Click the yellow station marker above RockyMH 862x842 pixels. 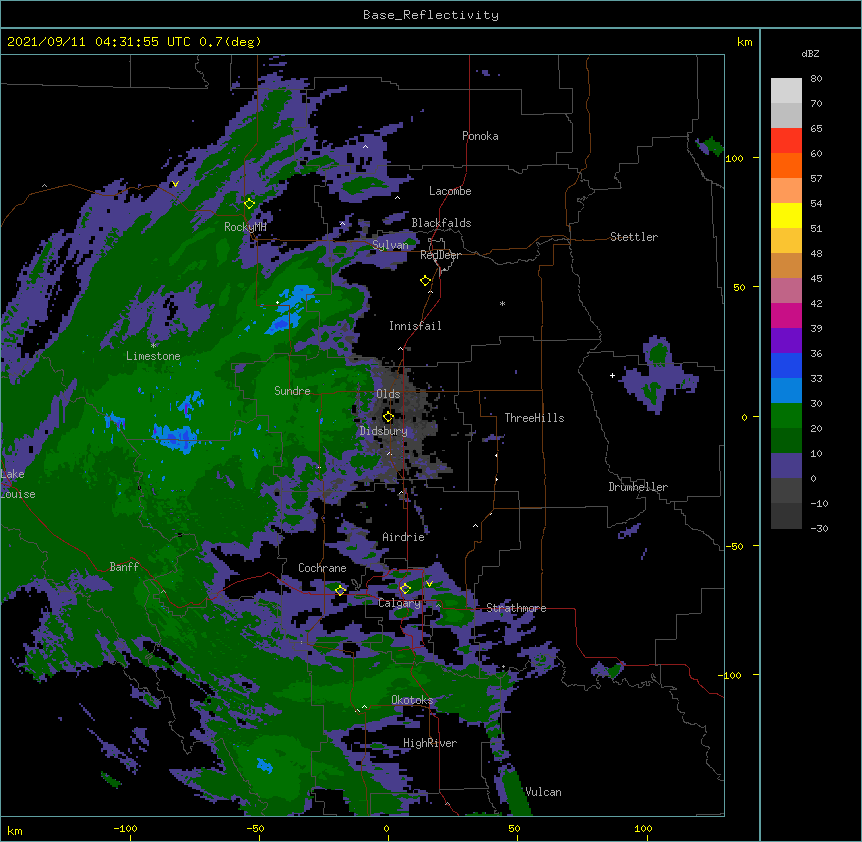pos(249,203)
